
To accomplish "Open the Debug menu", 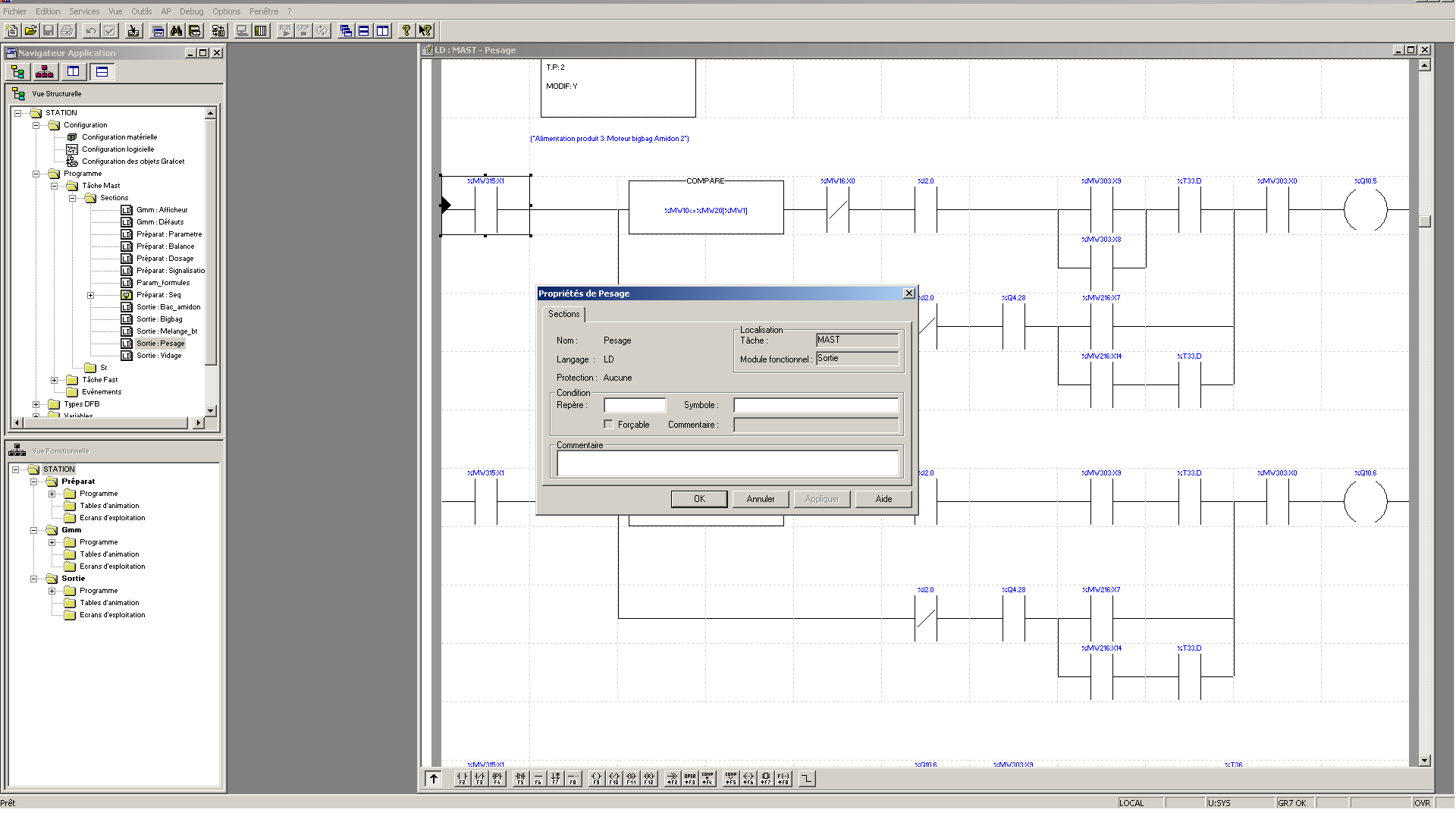I will point(191,11).
